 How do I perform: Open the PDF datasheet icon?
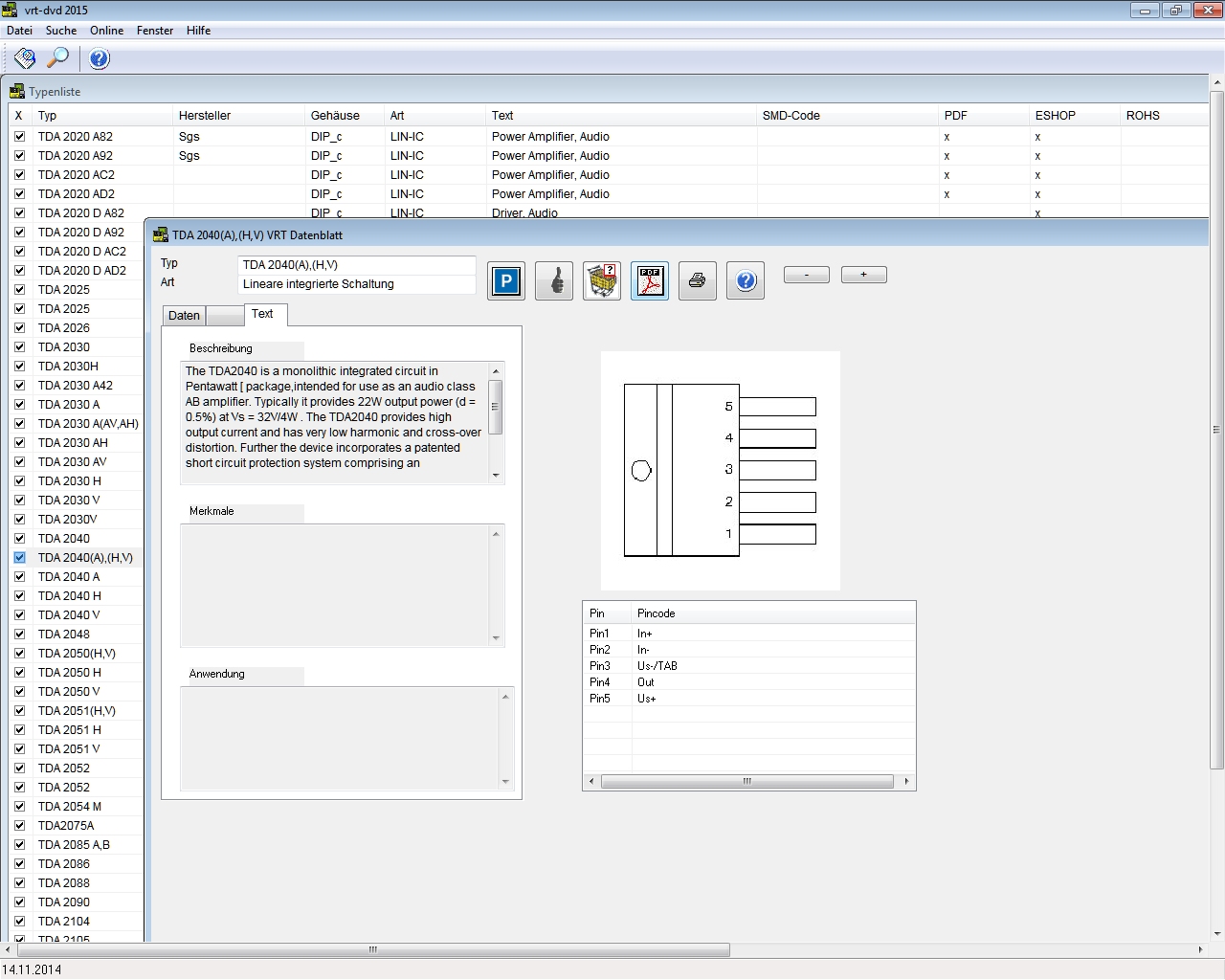650,281
